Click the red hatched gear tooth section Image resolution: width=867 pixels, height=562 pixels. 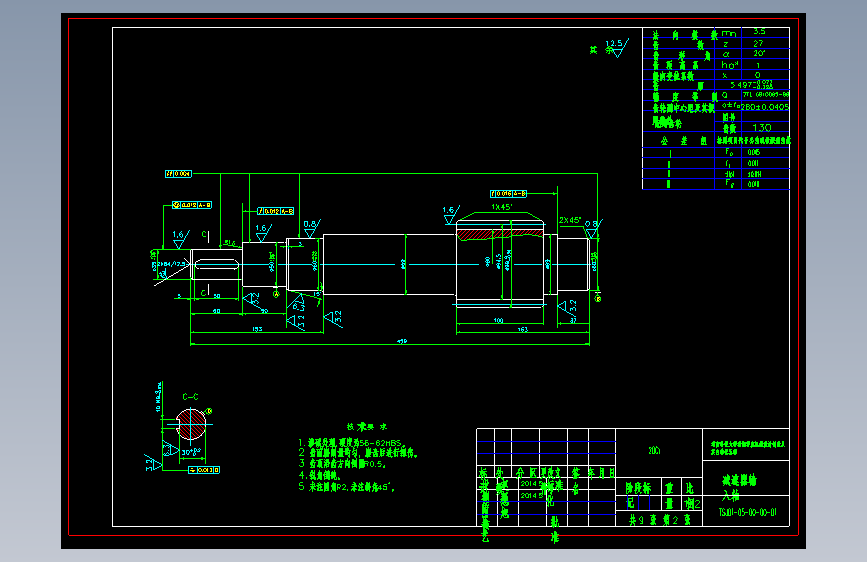(x=499, y=233)
